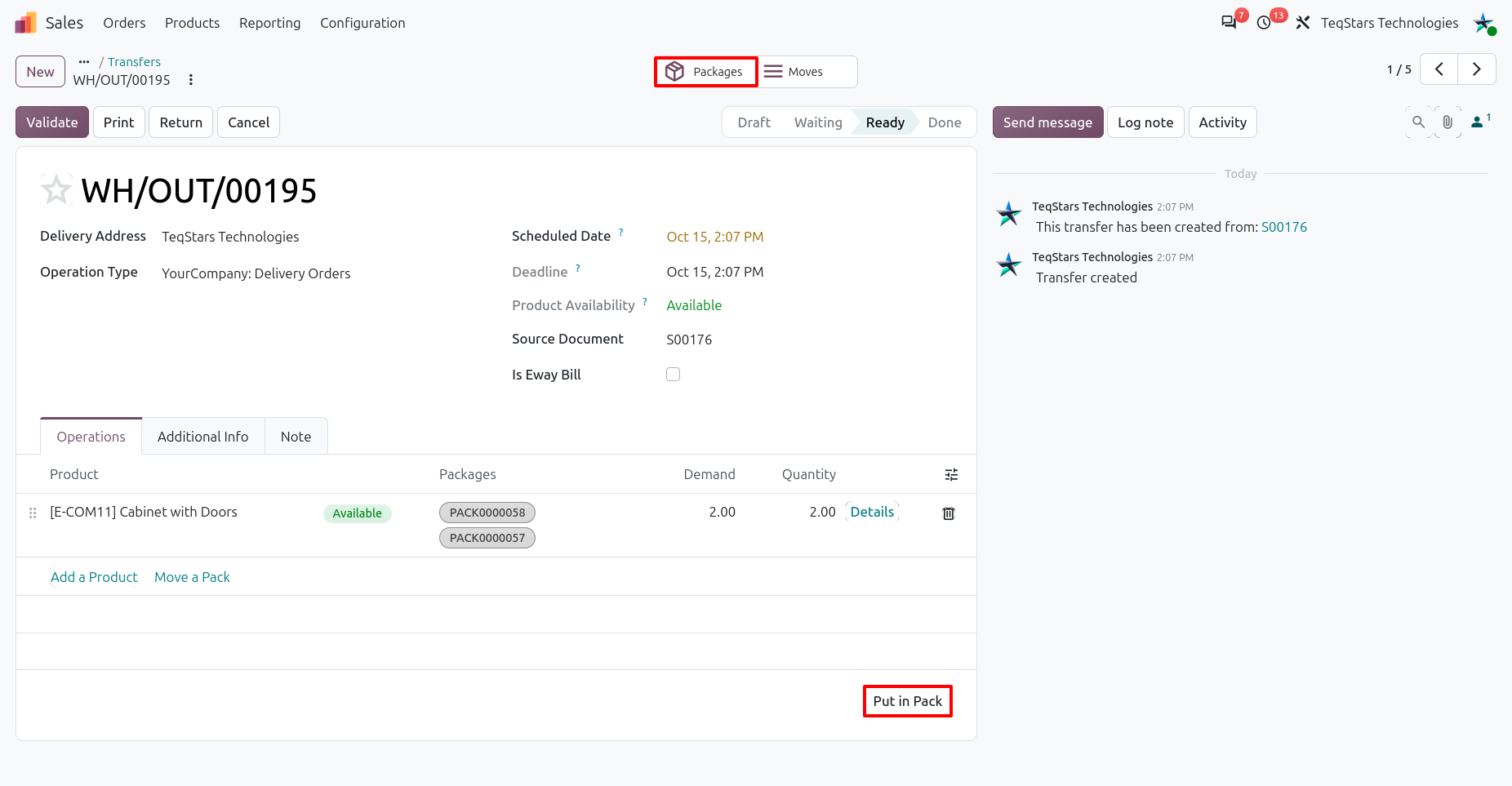The image size is (1512, 786).
Task: Click the record pager 1 / 5
Action: coord(1399,69)
